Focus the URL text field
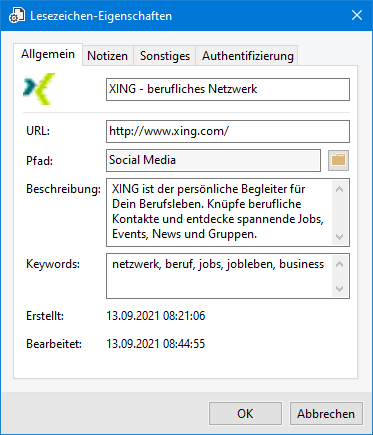 pyautogui.click(x=228, y=131)
